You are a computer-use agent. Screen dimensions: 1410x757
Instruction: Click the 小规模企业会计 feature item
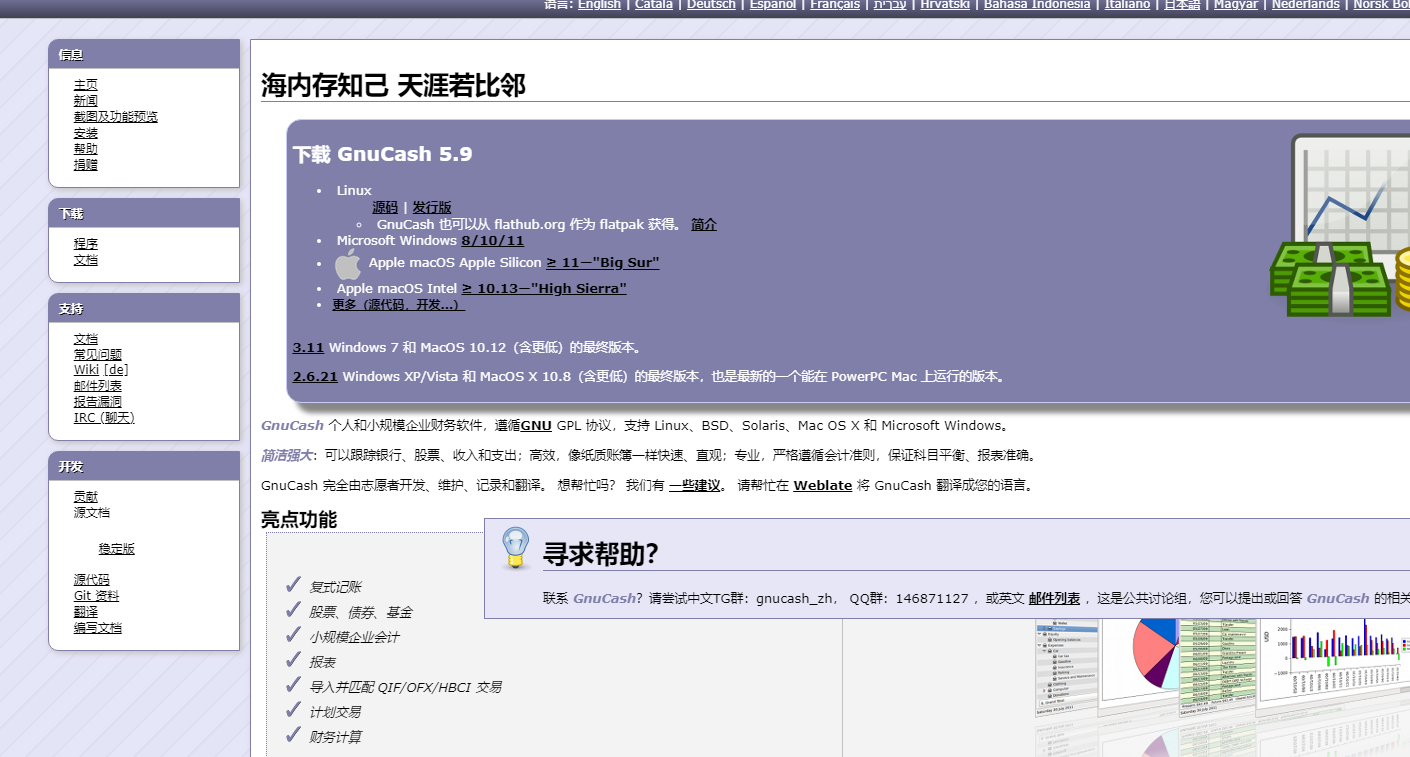(x=354, y=638)
